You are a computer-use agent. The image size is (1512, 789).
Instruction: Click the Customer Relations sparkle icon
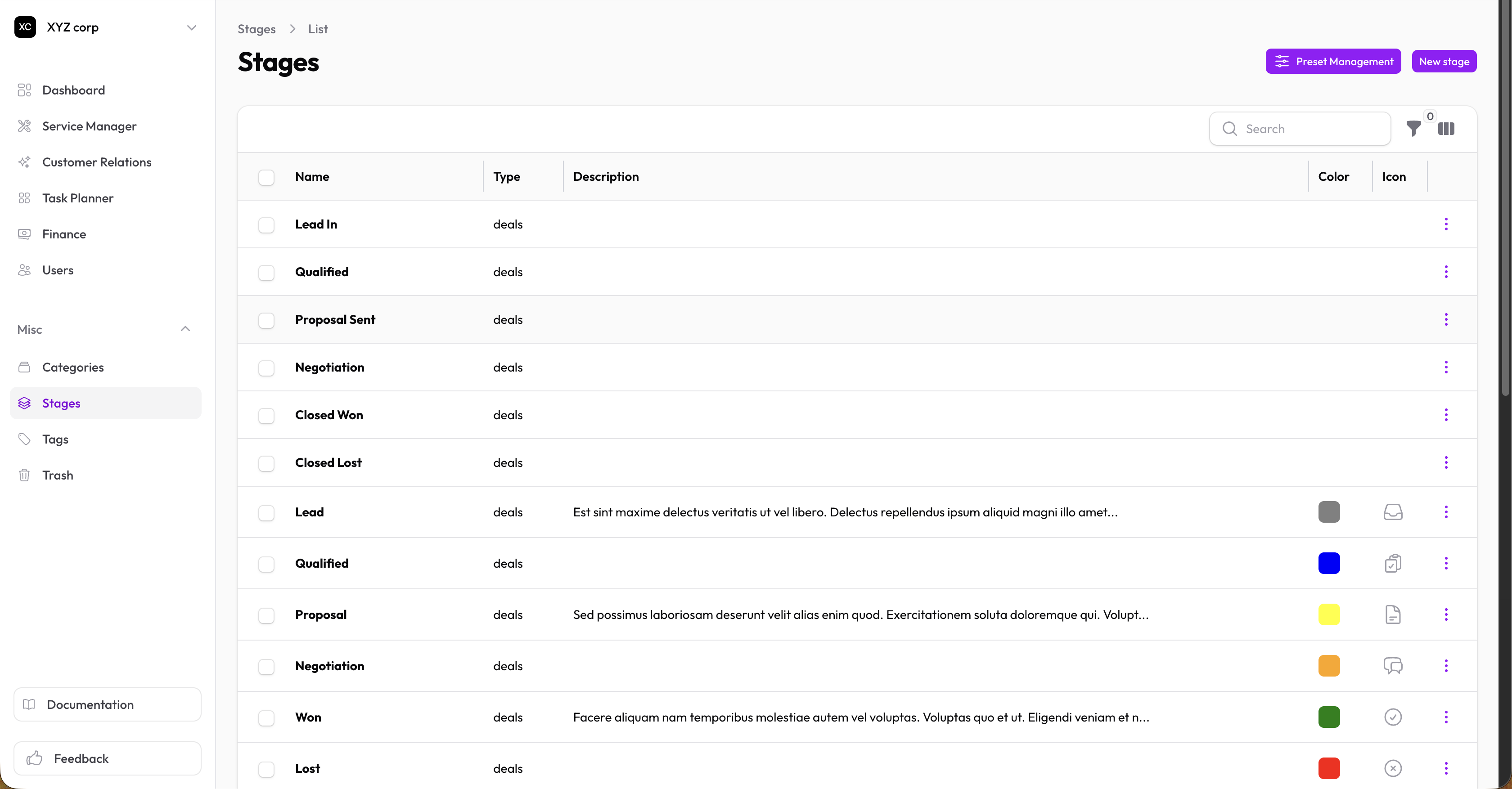pyautogui.click(x=24, y=162)
